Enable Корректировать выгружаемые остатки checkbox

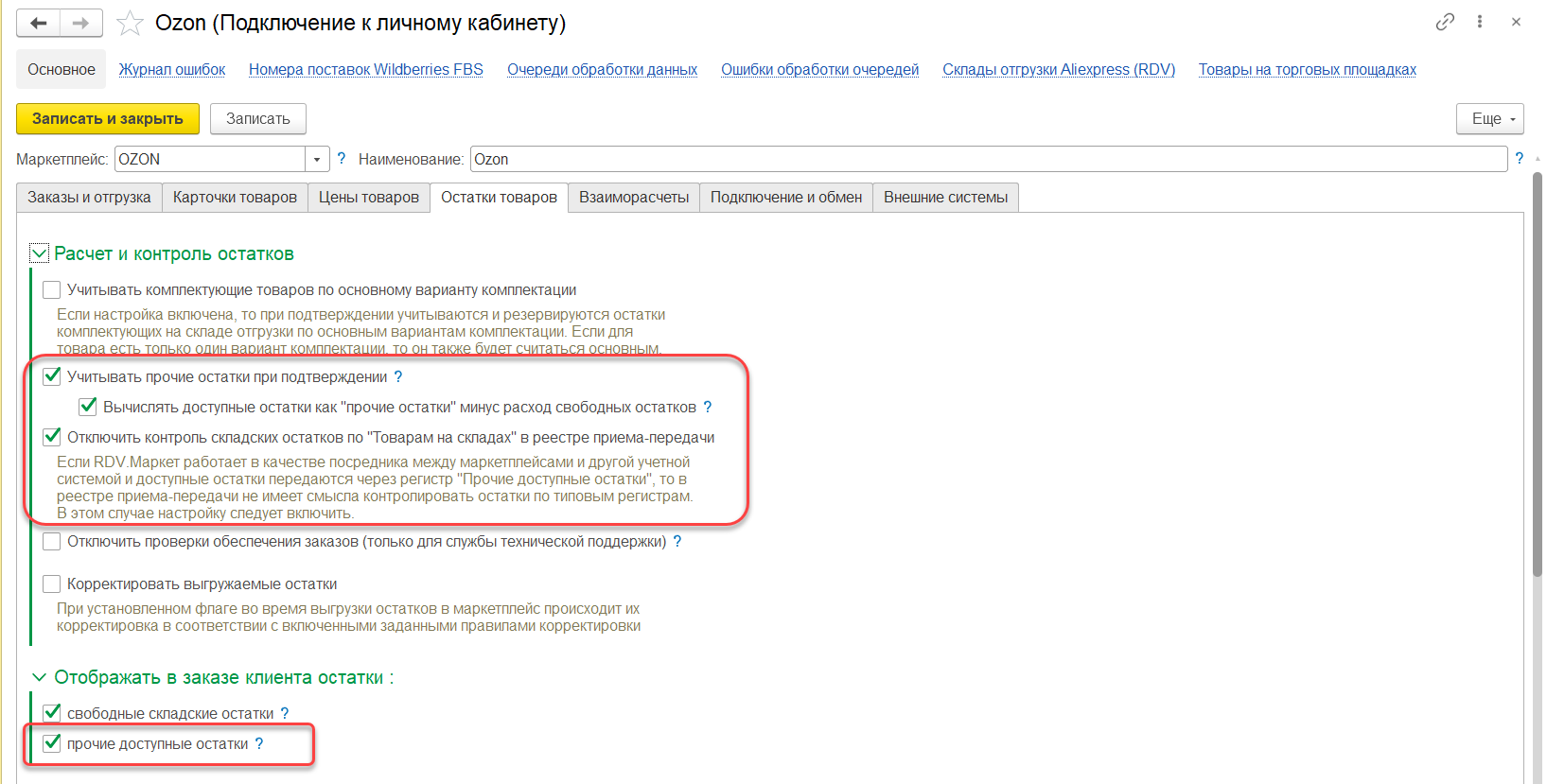52,584
